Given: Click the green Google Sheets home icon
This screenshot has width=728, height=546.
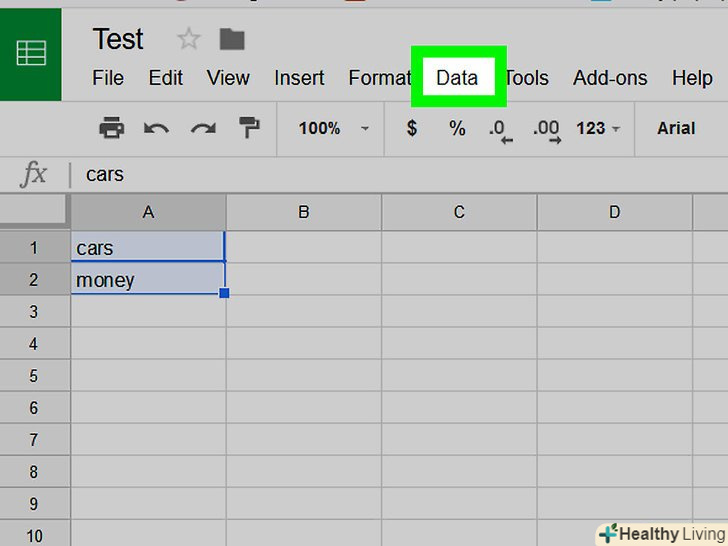Looking at the screenshot, I should pos(30,55).
